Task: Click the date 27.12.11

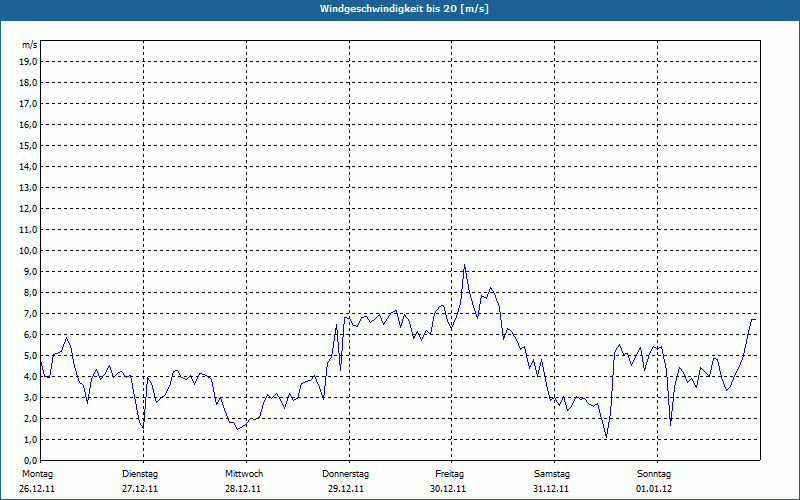Action: 140,489
